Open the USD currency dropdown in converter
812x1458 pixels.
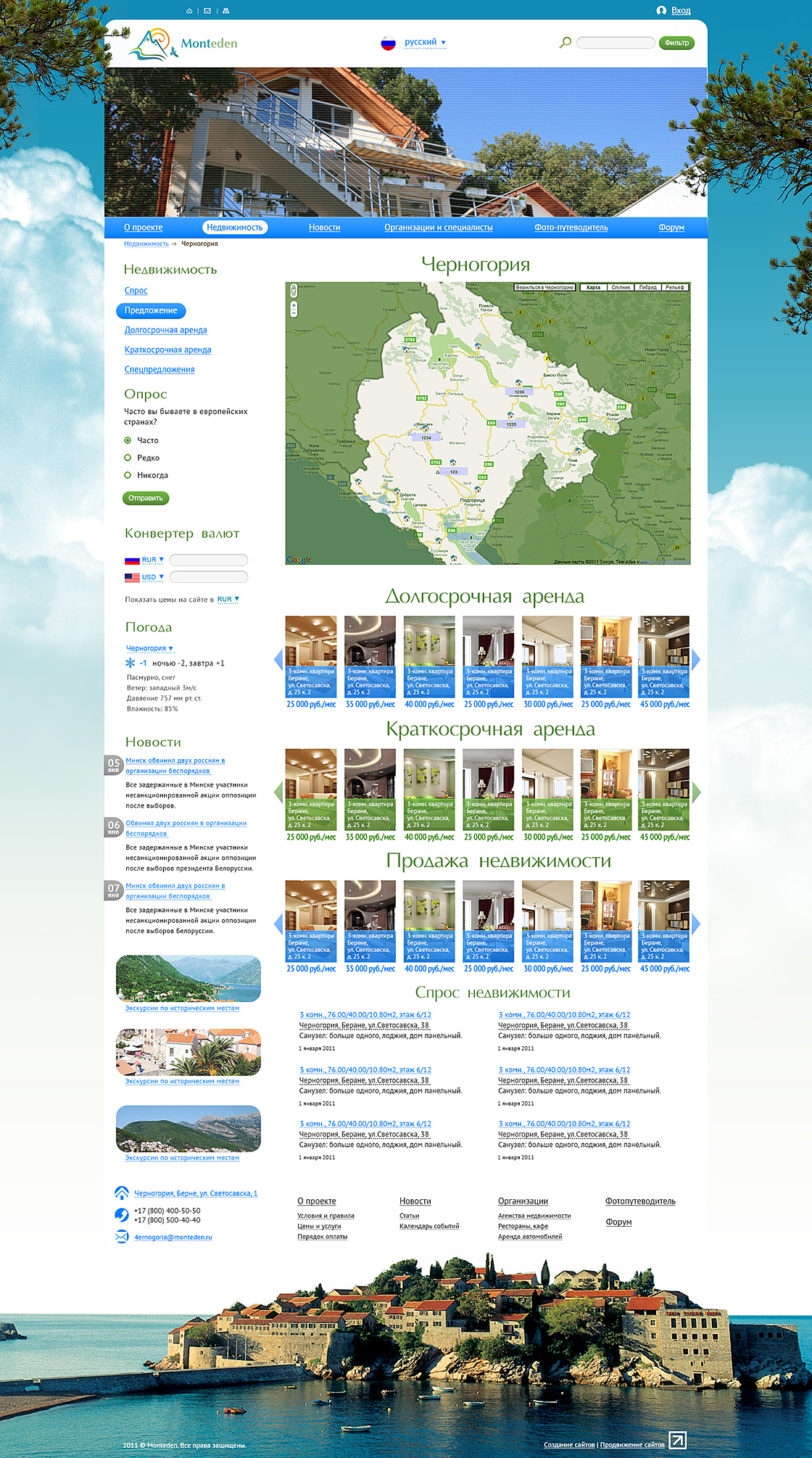153,577
